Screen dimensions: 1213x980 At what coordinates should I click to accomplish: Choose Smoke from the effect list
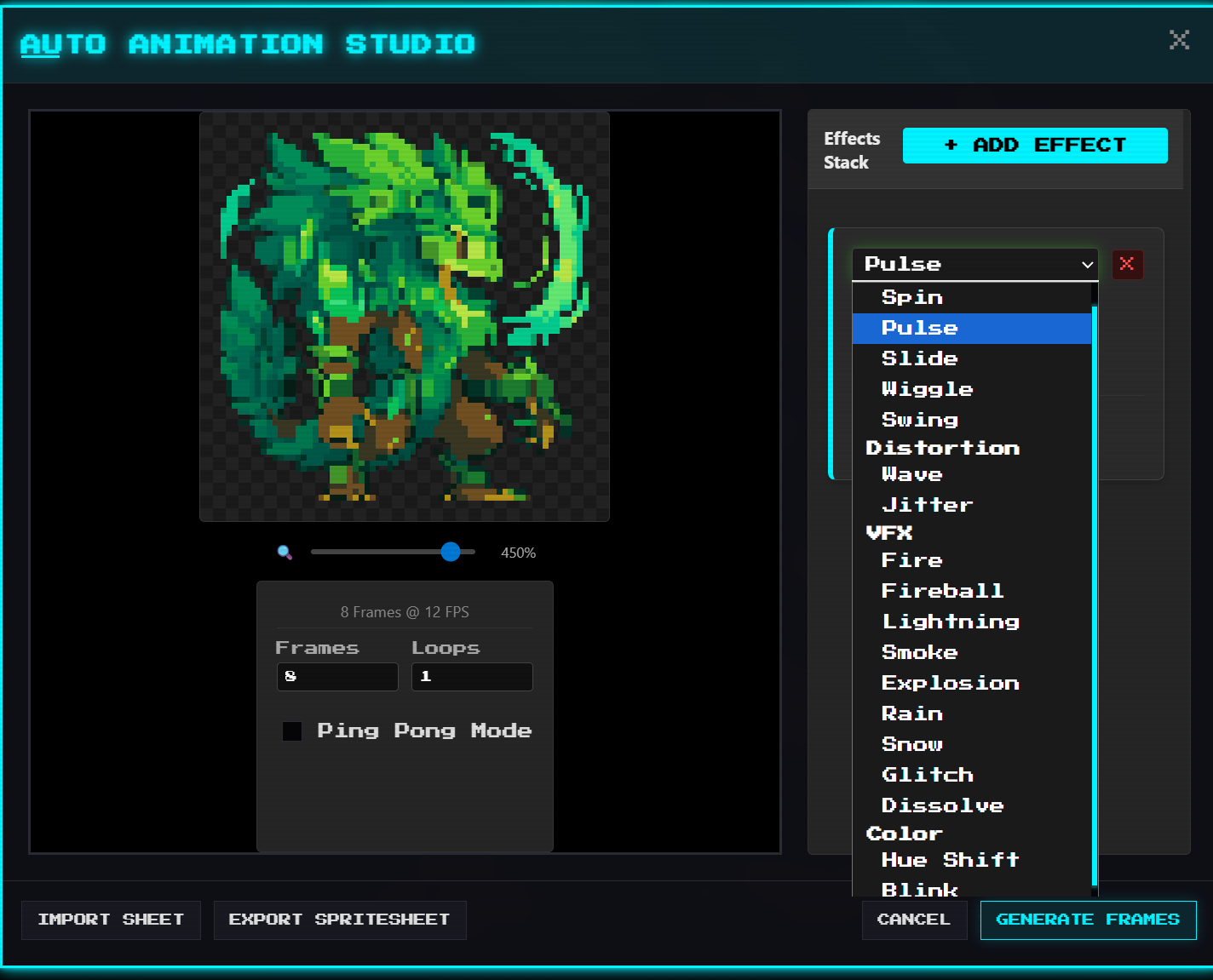(972, 653)
